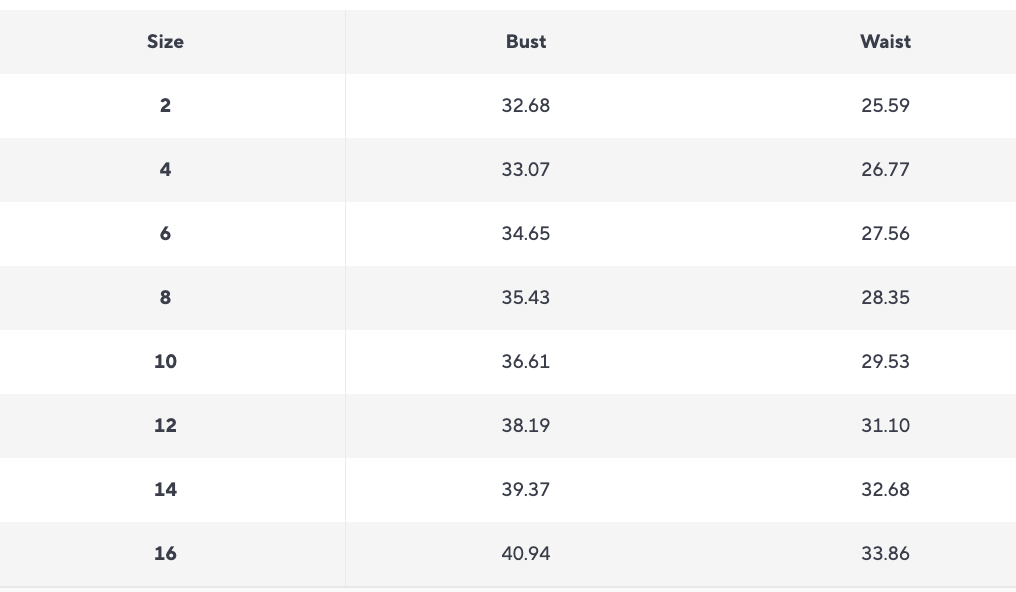Viewport: 1016px width, 592px height.
Task: Click waist measurement 25.59
Action: pos(885,106)
